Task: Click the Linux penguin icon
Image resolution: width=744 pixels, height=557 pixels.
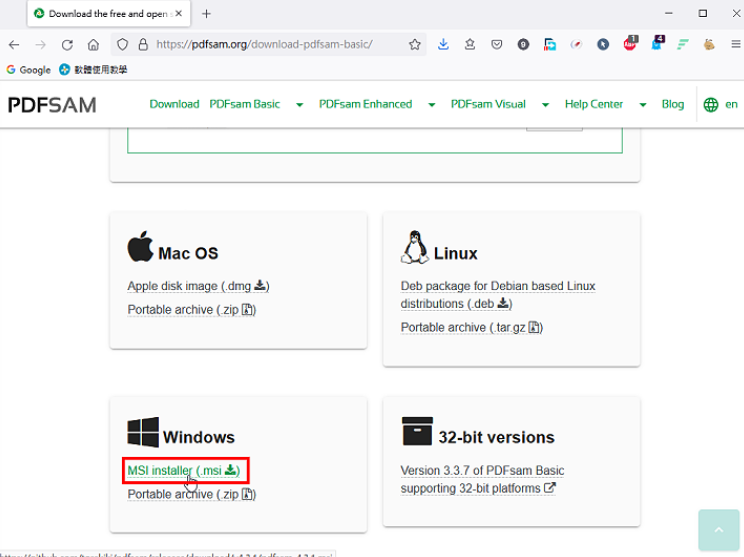Action: tap(415, 247)
